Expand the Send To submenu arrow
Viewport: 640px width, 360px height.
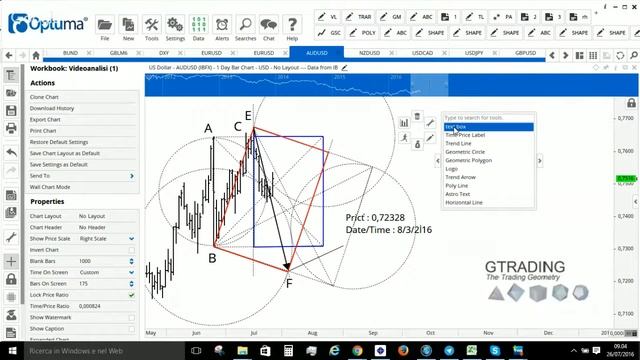point(132,176)
